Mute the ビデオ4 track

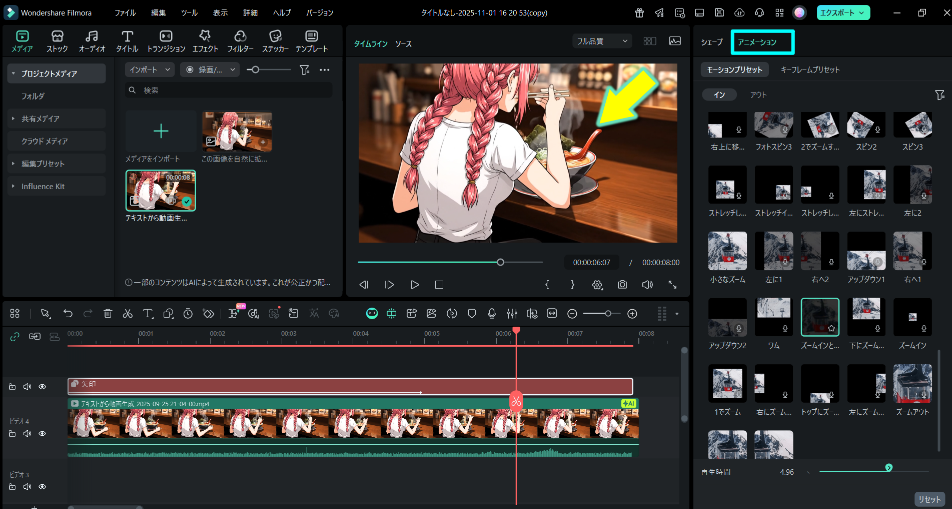[x=27, y=434]
